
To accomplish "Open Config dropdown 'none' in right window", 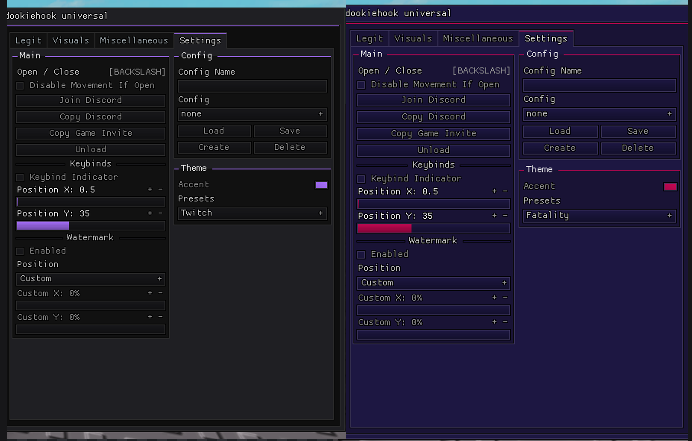I will click(599, 114).
